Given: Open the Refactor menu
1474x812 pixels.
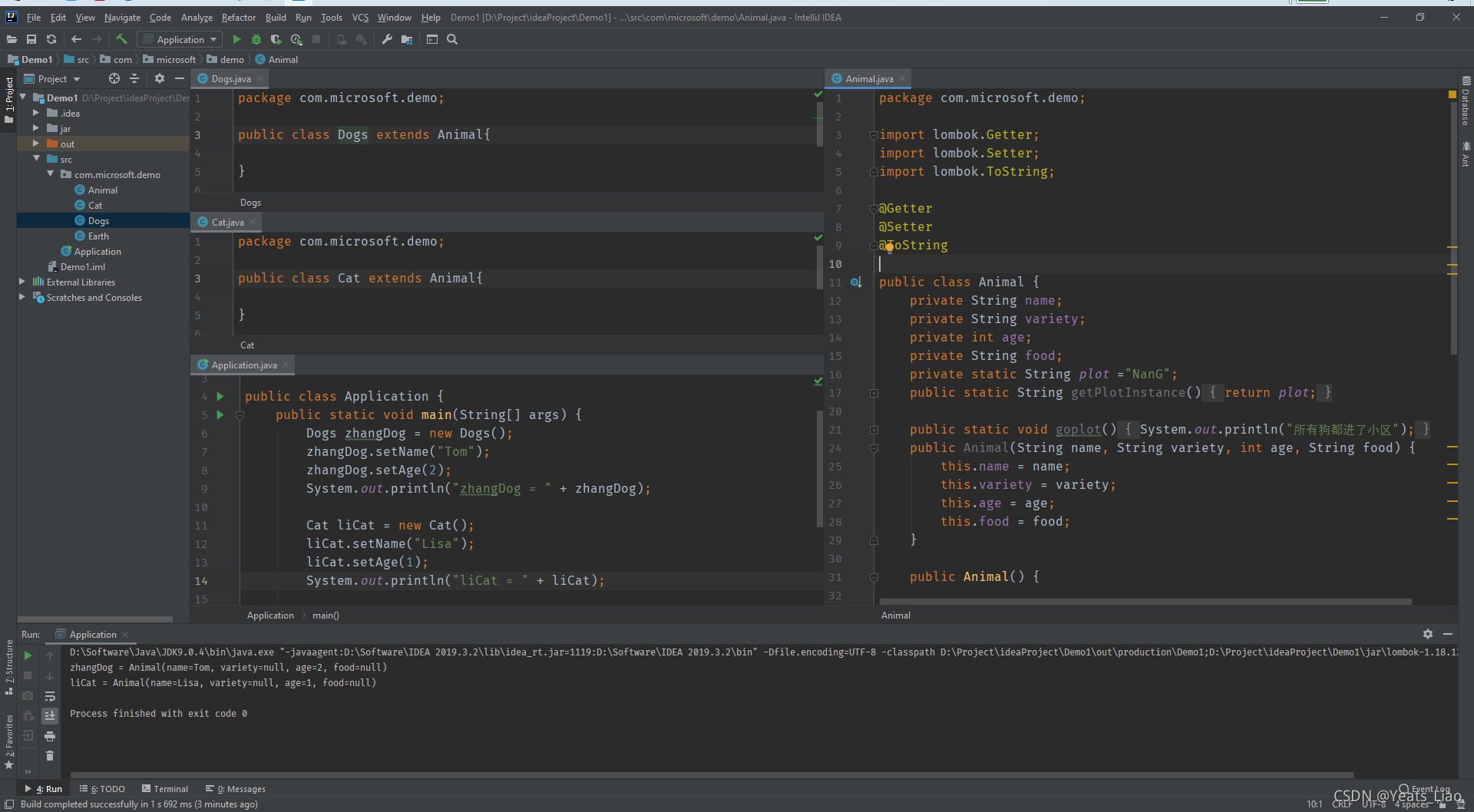Looking at the screenshot, I should (238, 17).
